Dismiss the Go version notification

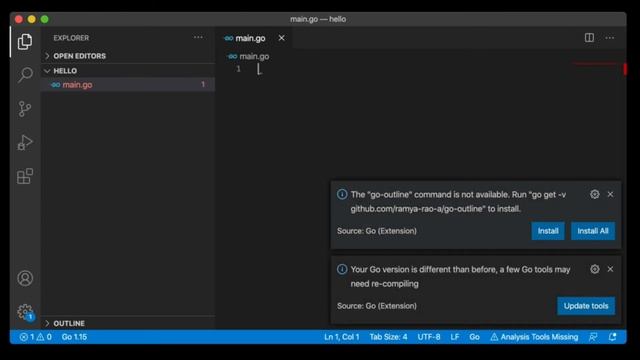[x=610, y=269]
